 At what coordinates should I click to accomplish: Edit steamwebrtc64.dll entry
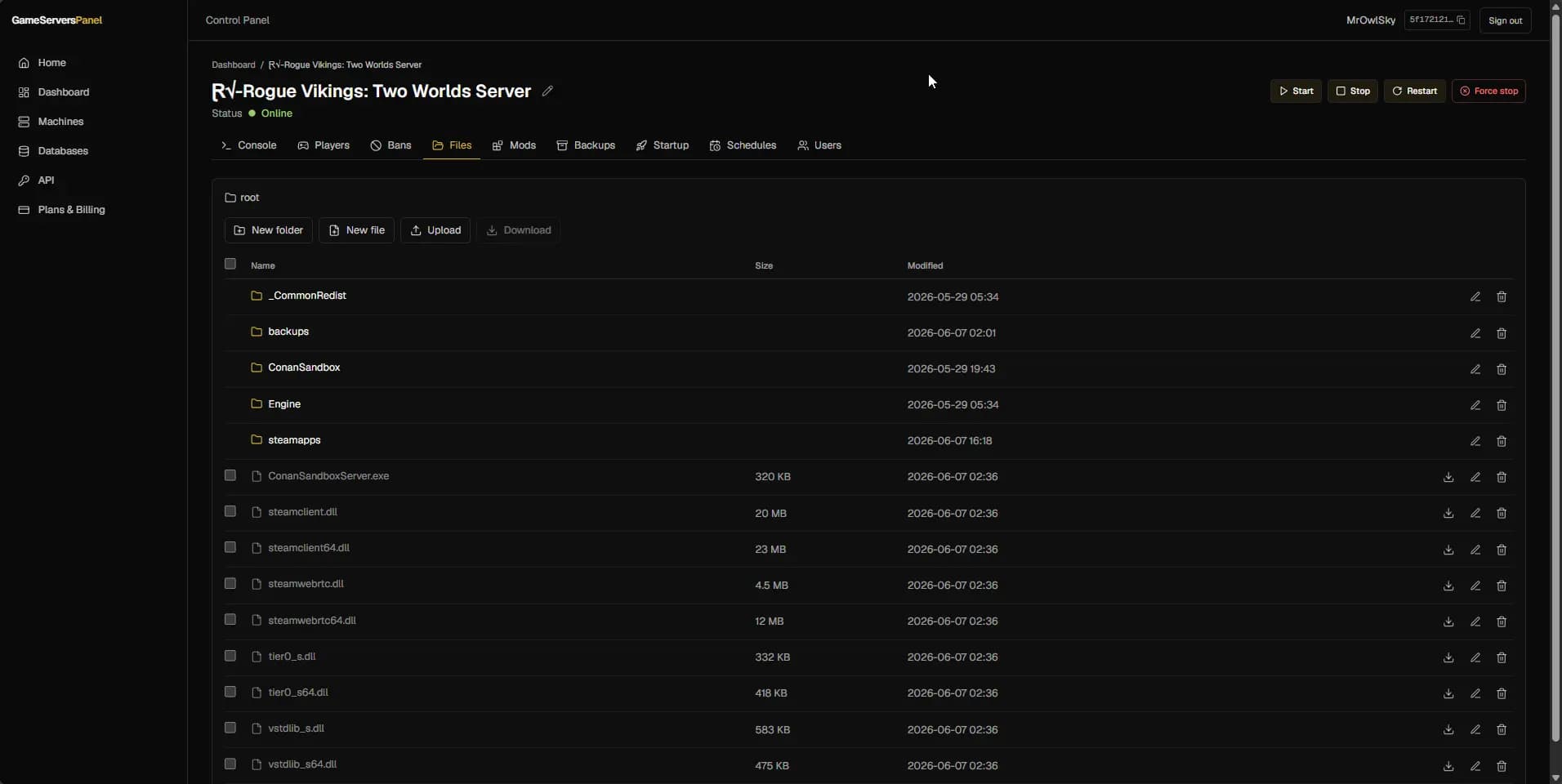tap(1475, 621)
